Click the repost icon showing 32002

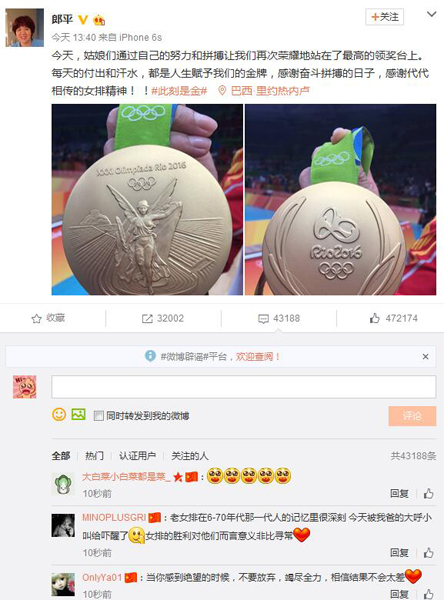click(147, 318)
